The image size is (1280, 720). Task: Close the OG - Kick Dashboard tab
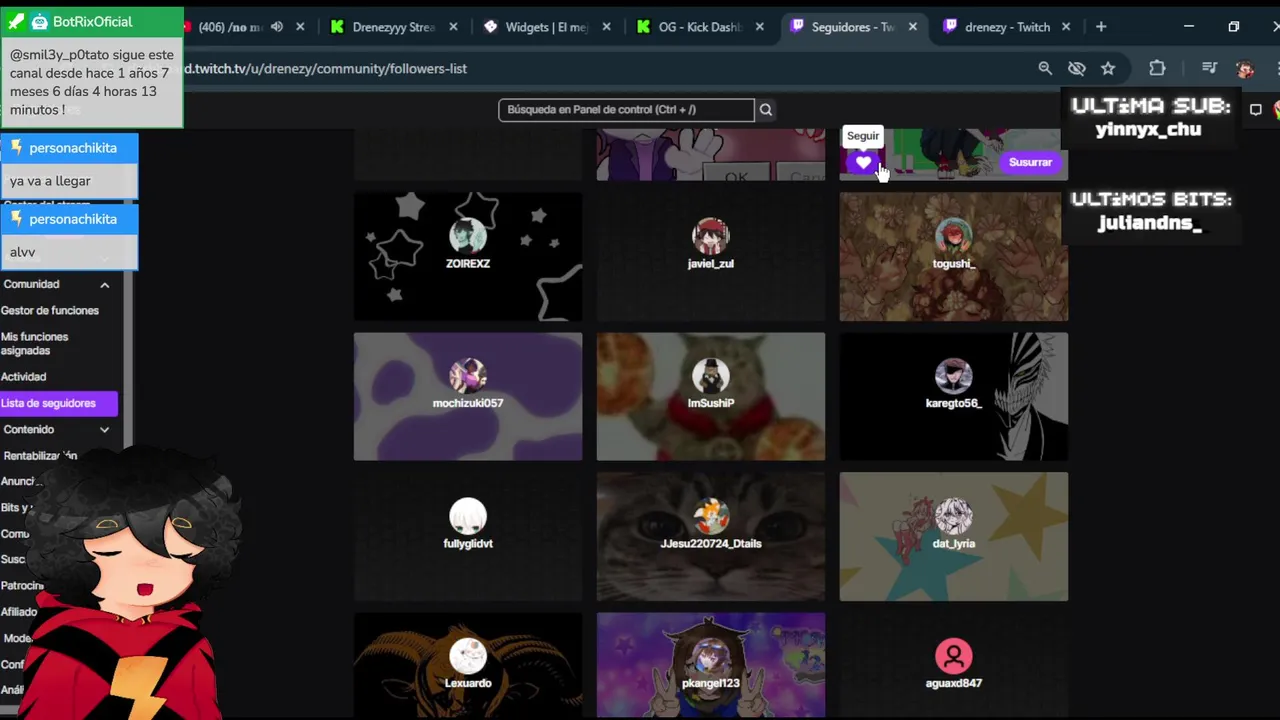(759, 27)
